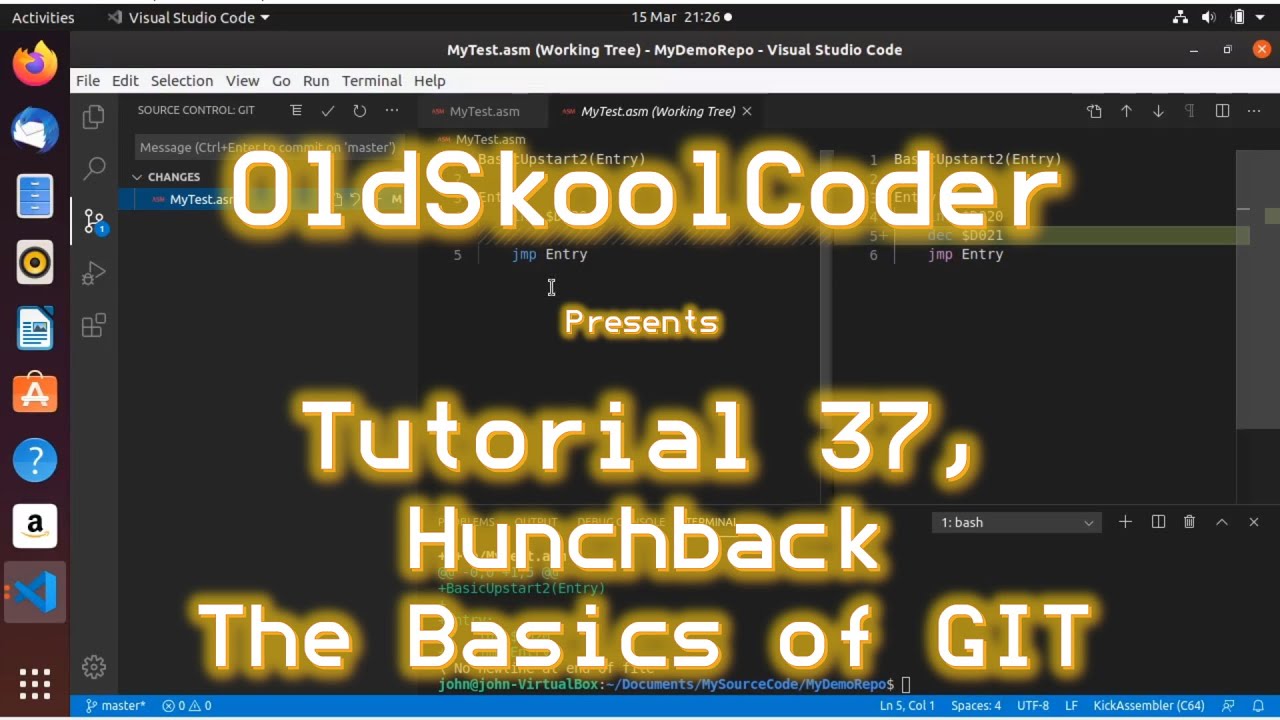Toggle Source Control view as tree
1280x720 pixels.
tap(295, 111)
